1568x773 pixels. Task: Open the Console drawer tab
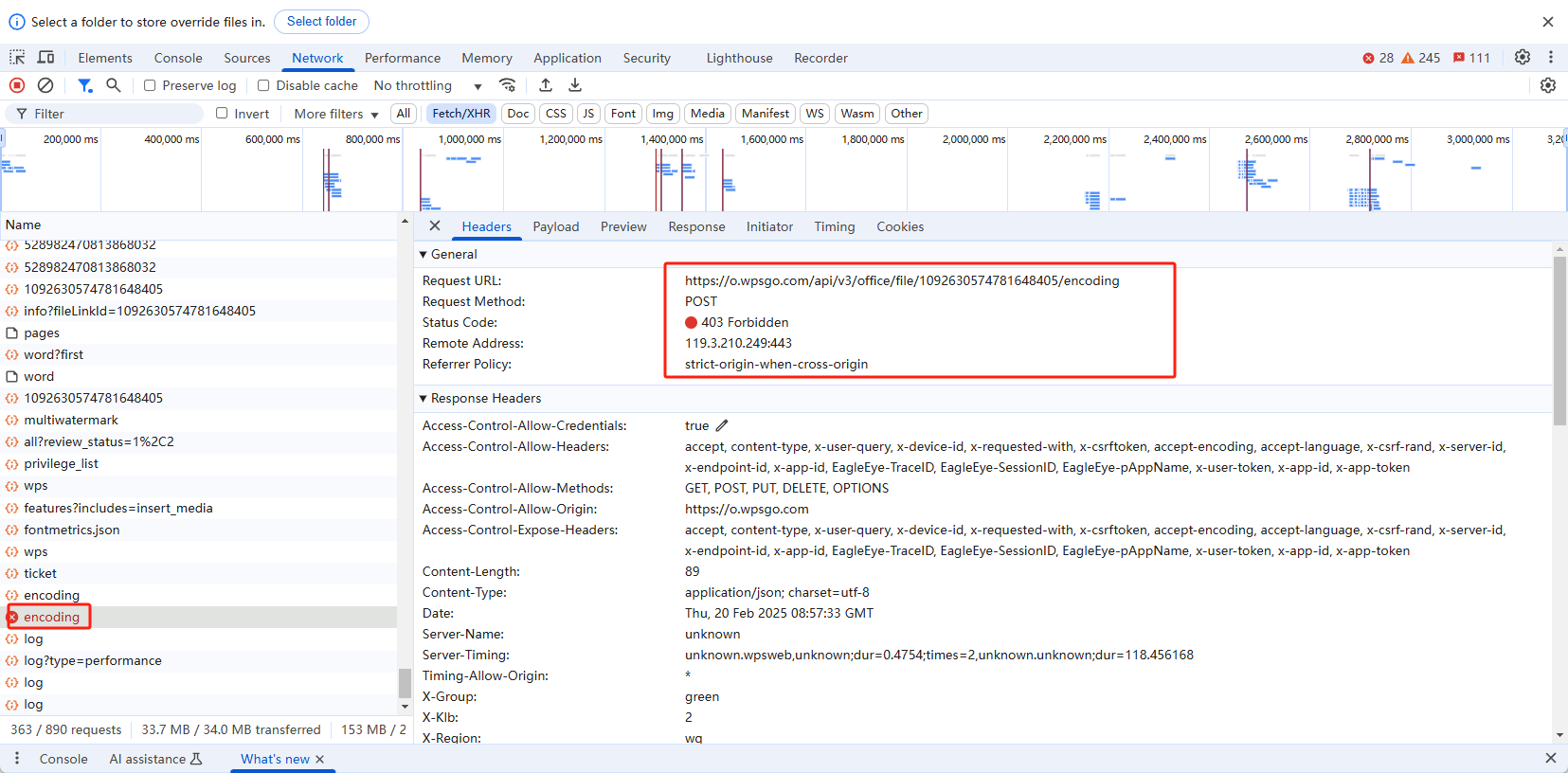[63, 759]
